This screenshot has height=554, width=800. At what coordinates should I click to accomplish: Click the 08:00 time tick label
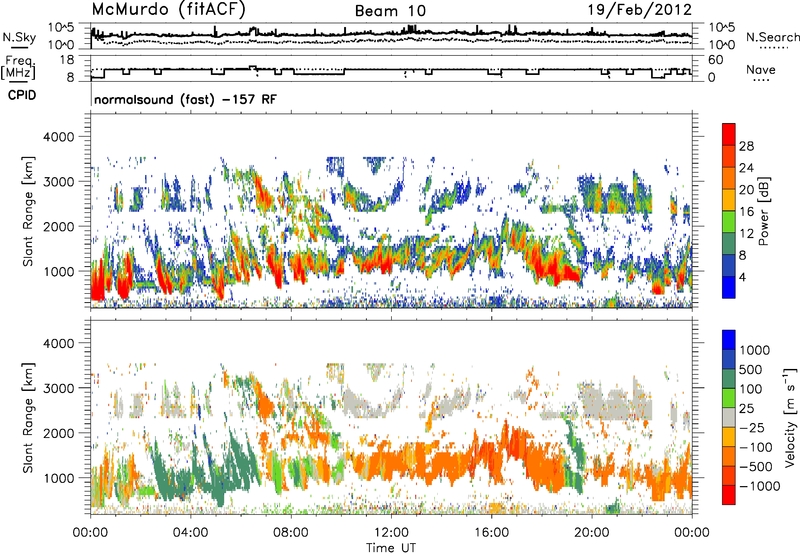coord(291,533)
